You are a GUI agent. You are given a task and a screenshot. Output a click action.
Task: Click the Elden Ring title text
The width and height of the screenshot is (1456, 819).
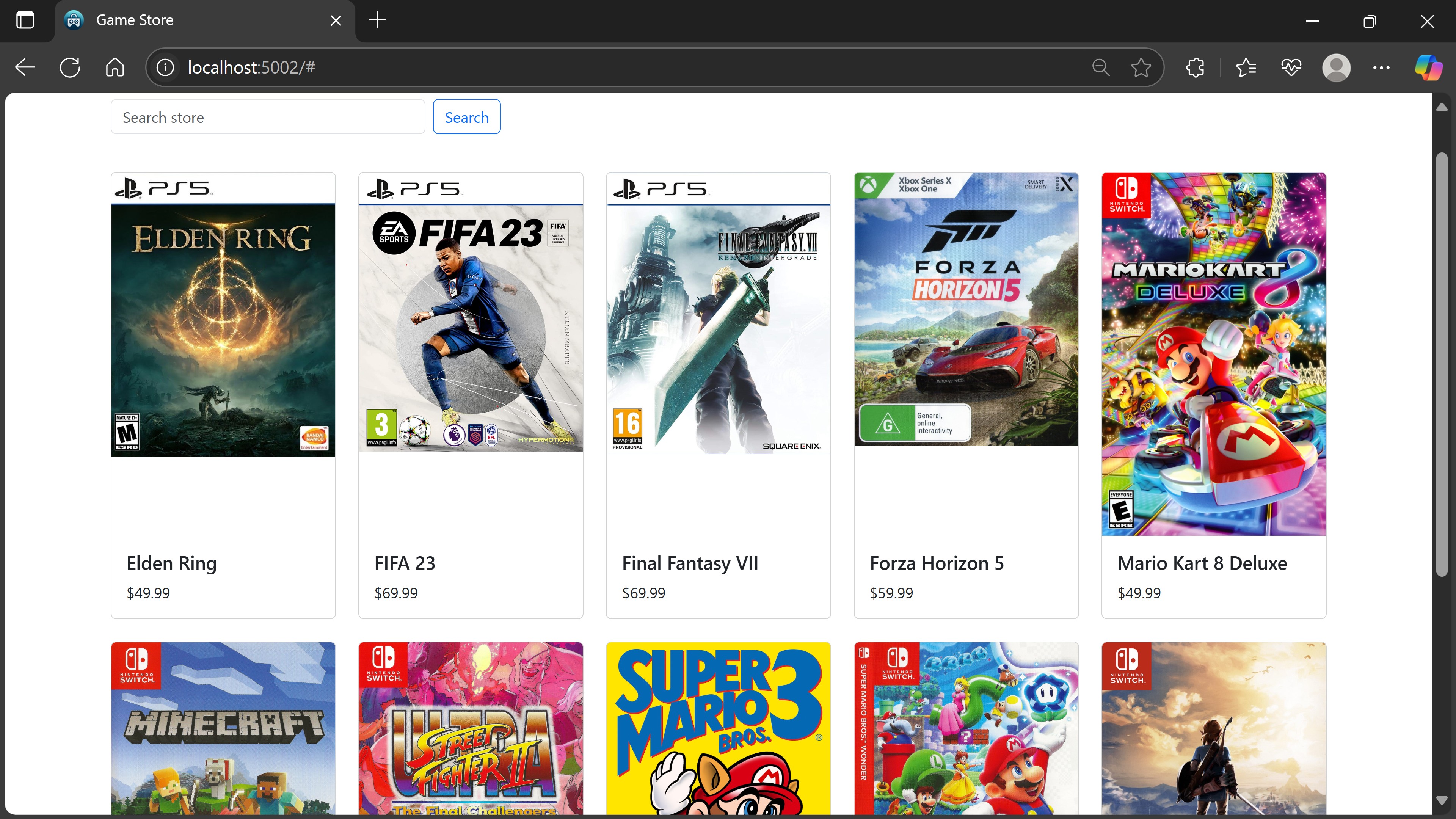click(x=172, y=563)
